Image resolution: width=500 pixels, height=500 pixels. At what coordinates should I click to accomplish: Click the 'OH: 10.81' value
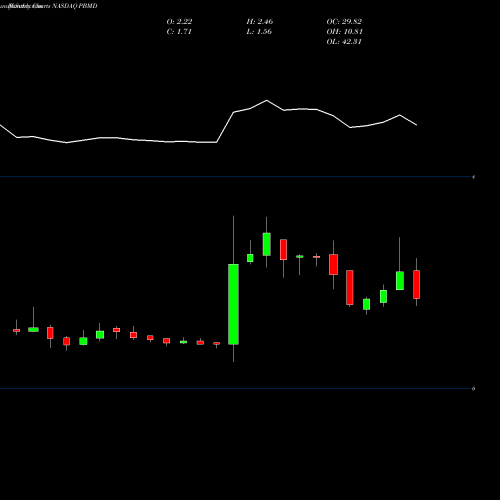click(x=344, y=32)
